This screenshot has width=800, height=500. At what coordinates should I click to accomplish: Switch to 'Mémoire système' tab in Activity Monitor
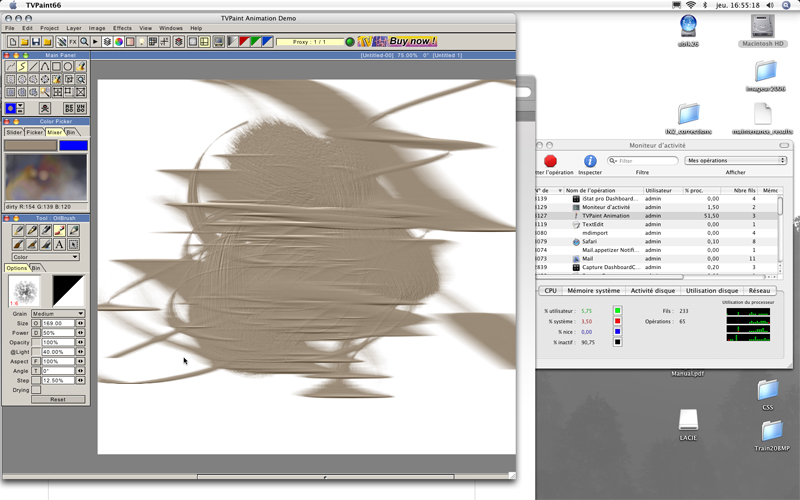pos(593,291)
